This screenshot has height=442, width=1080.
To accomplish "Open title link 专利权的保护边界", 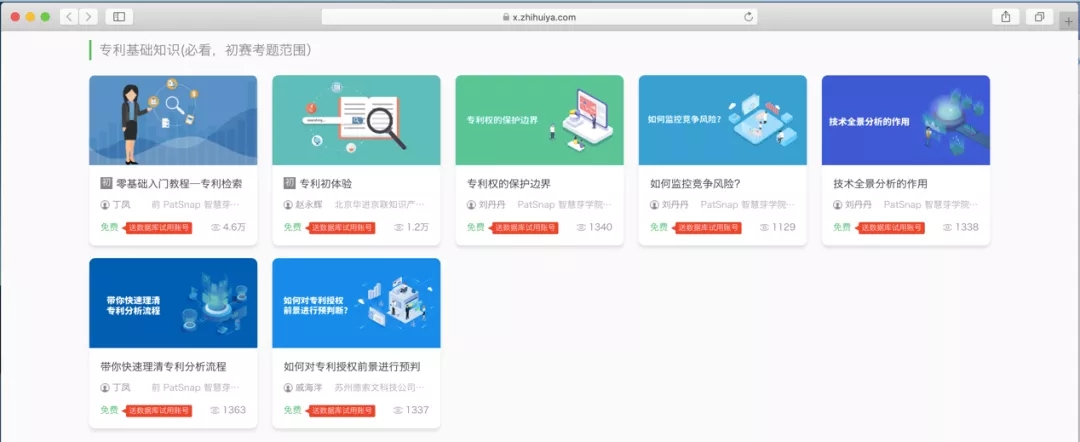I will coord(508,184).
